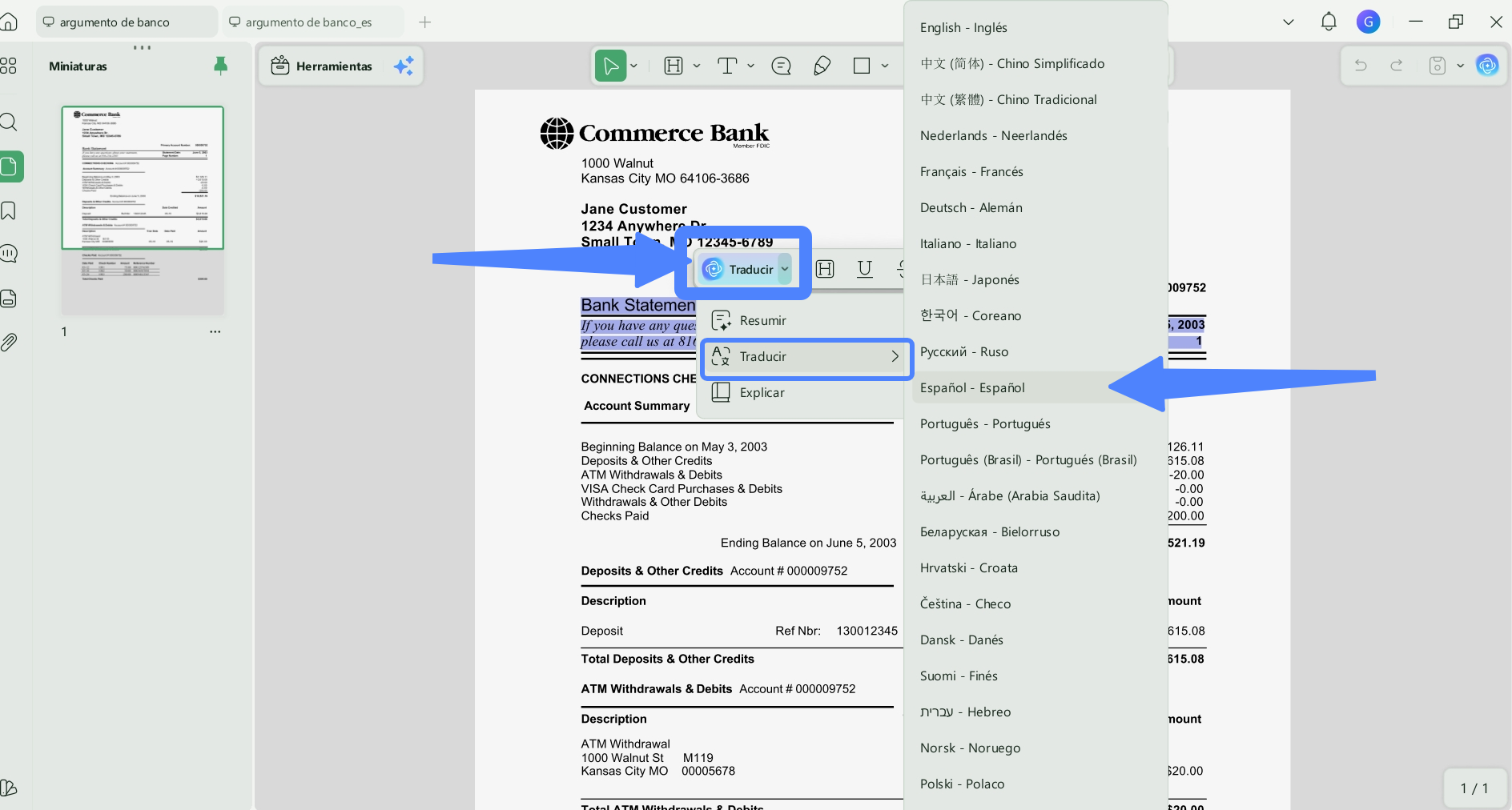Image resolution: width=1512 pixels, height=810 pixels.
Task: Open the thumbnails grid icon in sidebar
Action: [x=8, y=66]
